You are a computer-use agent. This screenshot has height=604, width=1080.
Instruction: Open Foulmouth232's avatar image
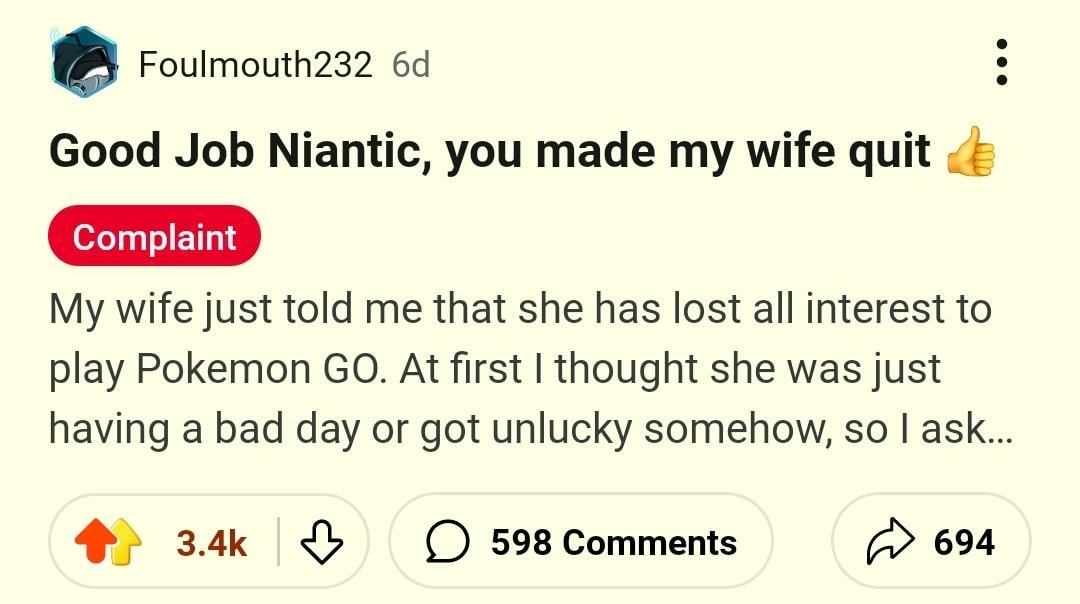(x=83, y=63)
